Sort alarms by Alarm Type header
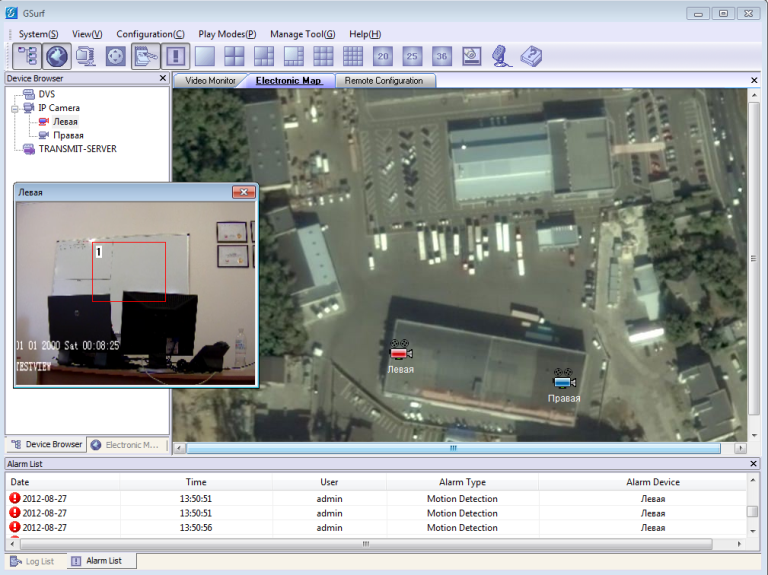The image size is (768, 575). click(462, 482)
